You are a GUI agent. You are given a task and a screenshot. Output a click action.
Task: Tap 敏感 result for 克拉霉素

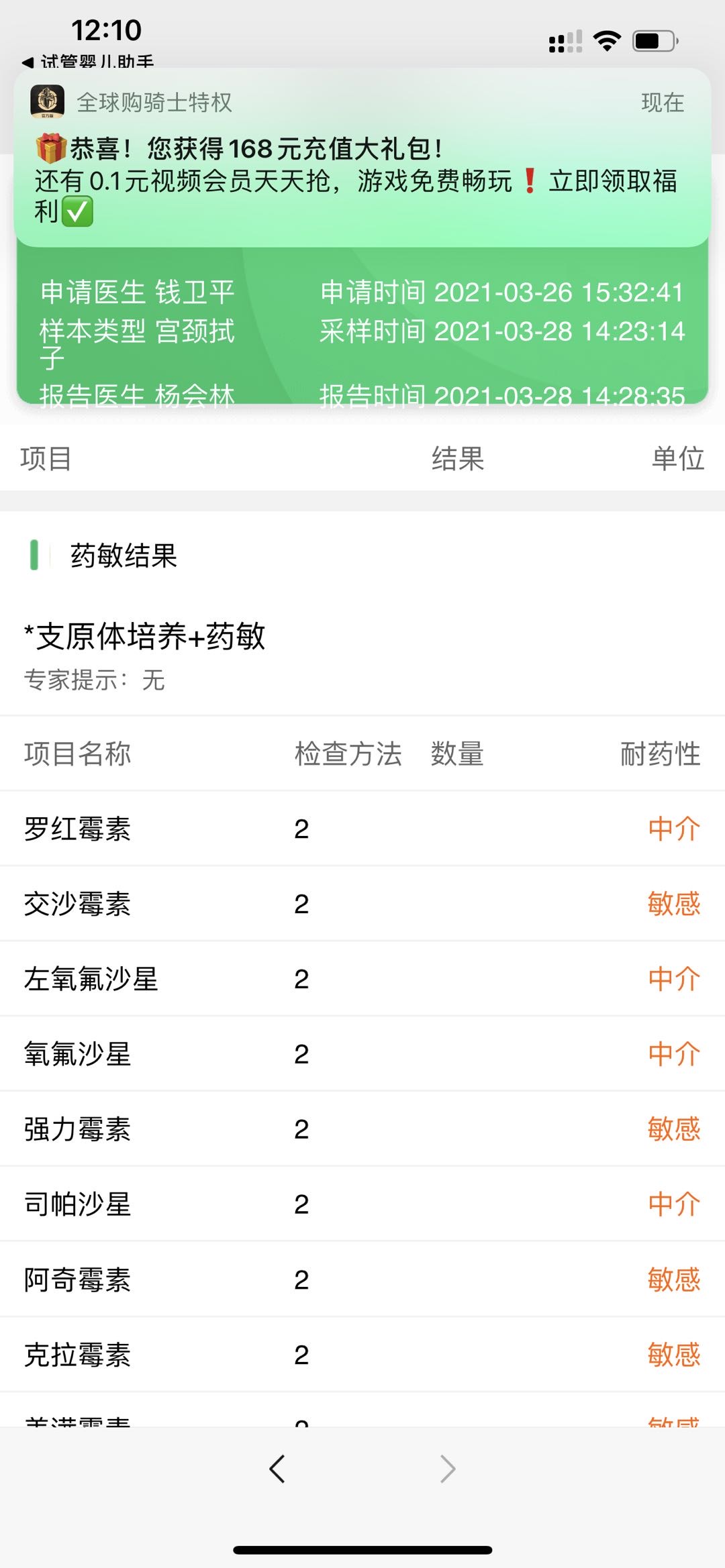[x=673, y=1355]
